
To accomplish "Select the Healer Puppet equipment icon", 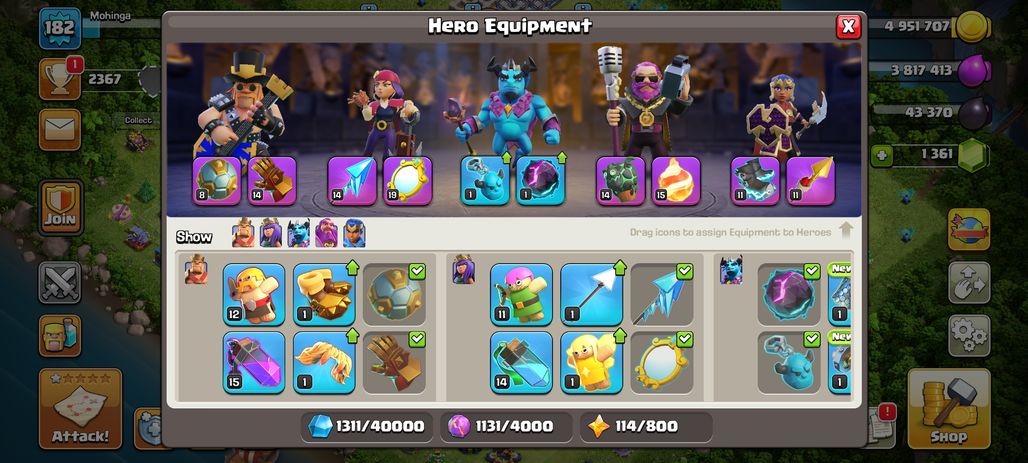I will coord(591,362).
